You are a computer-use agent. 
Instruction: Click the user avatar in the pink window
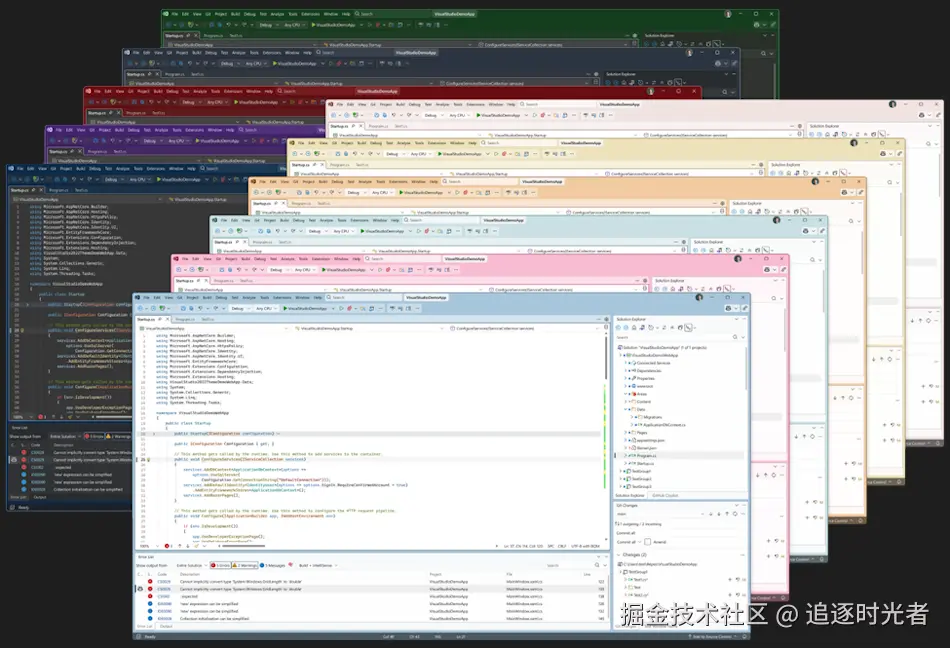(737, 259)
